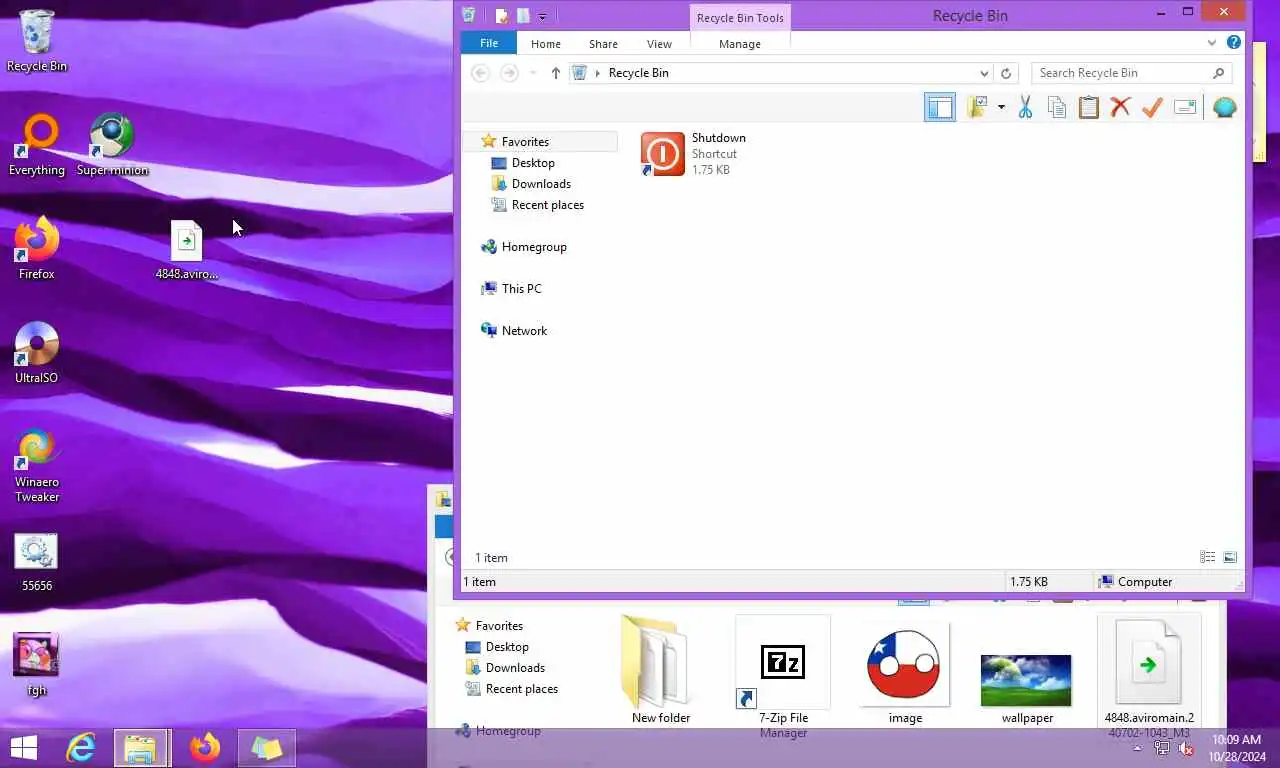Open the Customize Quick Access Toolbar dropdown
Image resolution: width=1280 pixels, height=768 pixels.
[x=542, y=16]
